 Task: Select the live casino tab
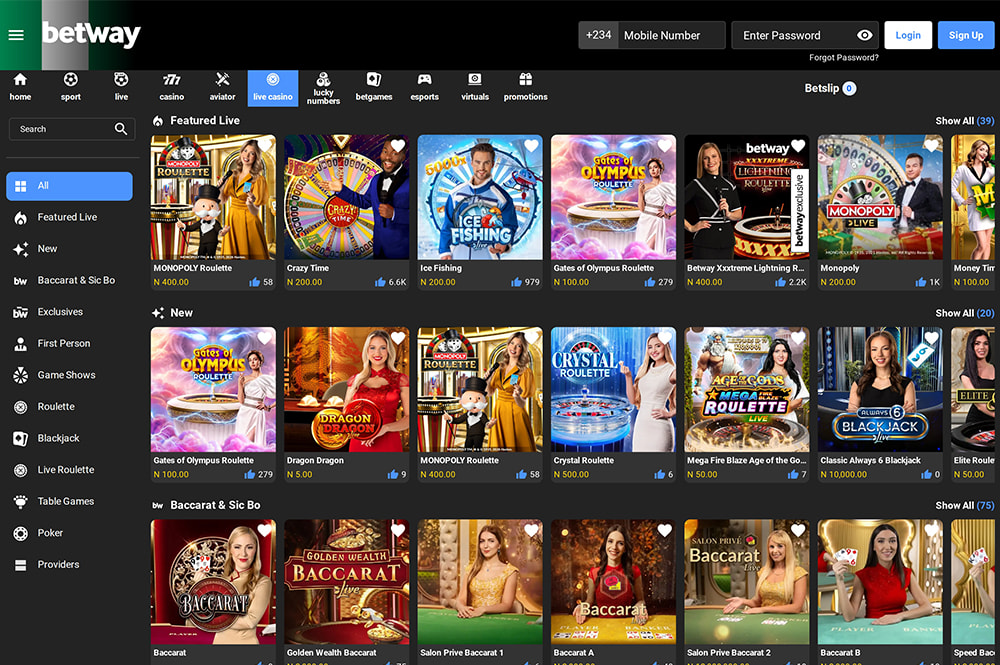[273, 88]
